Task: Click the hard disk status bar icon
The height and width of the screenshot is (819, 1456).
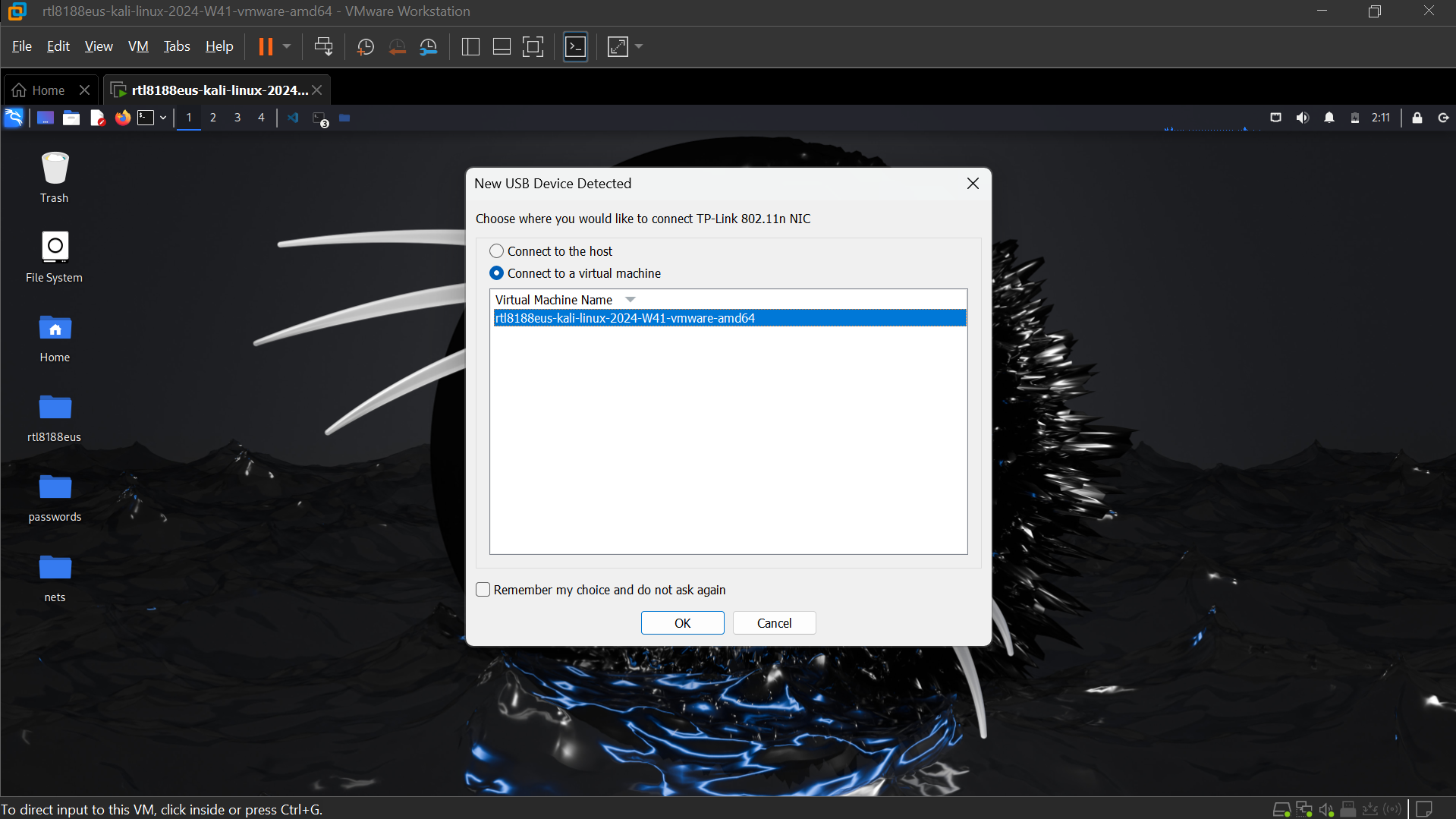Action: (1281, 809)
